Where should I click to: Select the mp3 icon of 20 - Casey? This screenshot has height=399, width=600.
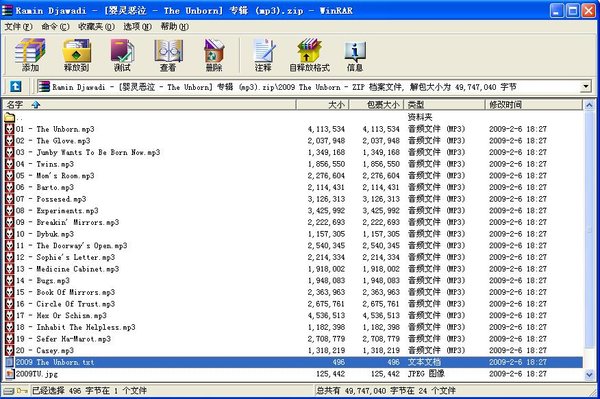coord(10,350)
